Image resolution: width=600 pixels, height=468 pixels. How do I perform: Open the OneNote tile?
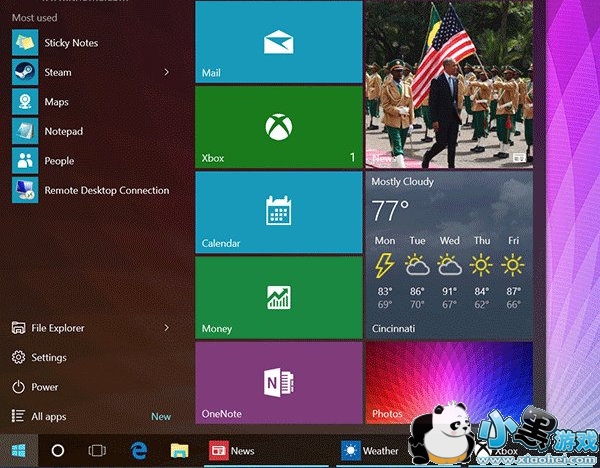tap(277, 382)
